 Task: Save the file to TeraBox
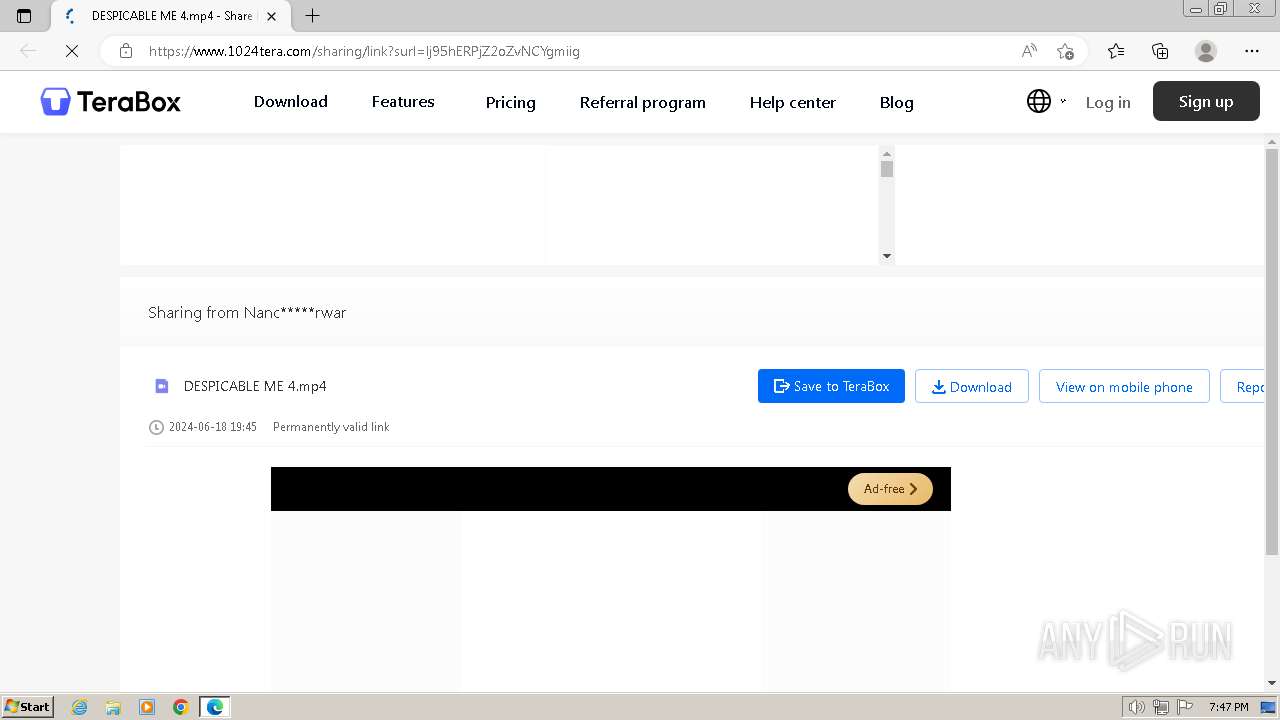831,386
